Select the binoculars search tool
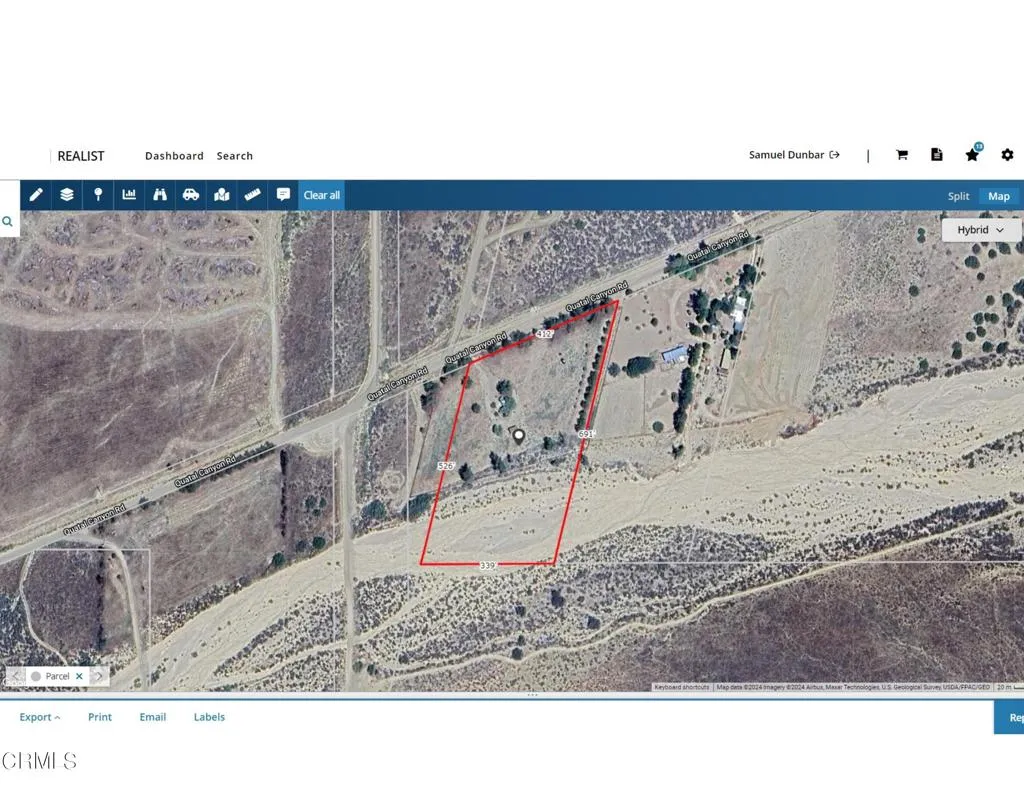 pyautogui.click(x=160, y=195)
